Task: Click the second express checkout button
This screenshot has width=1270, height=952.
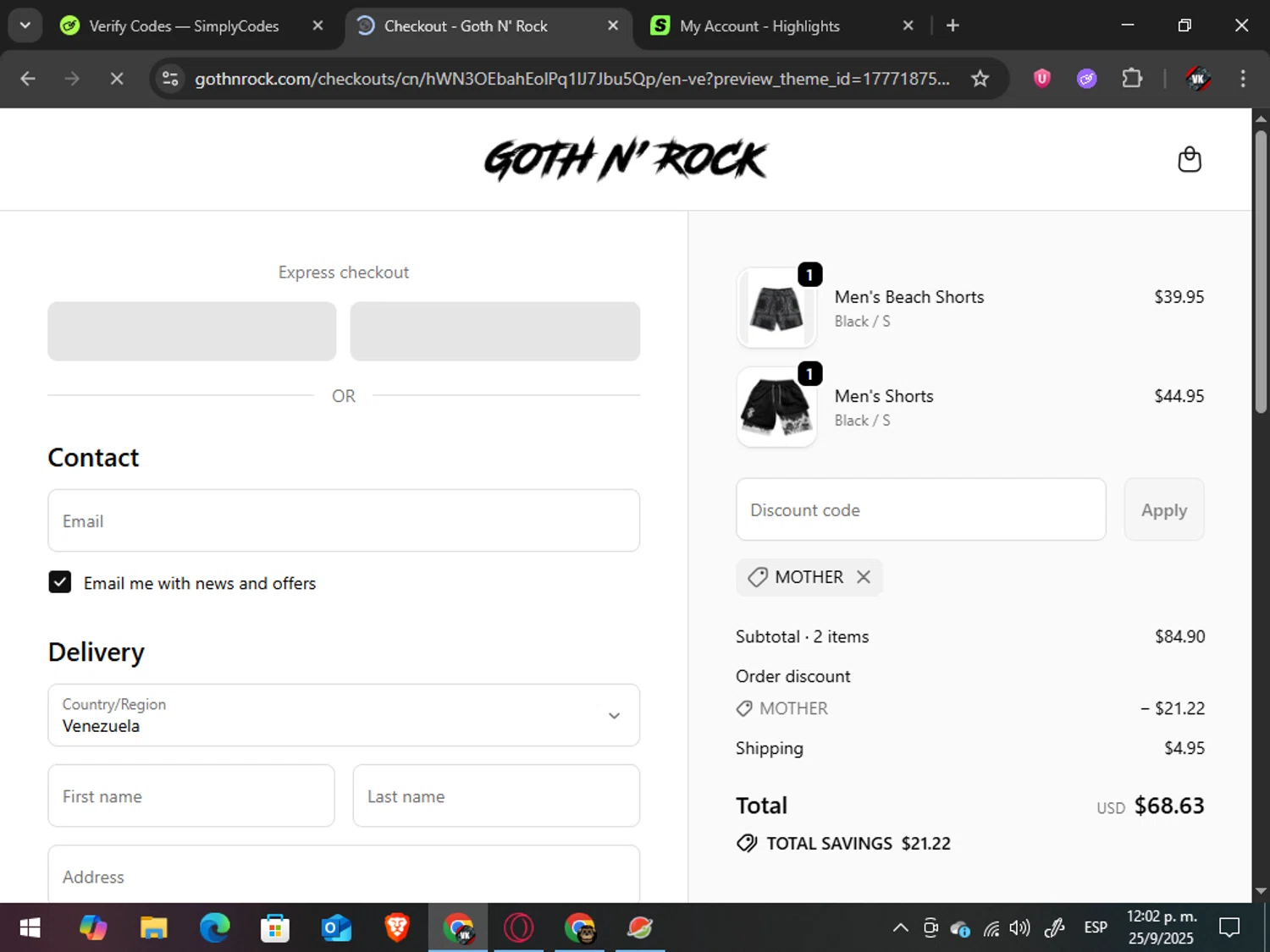Action: (x=495, y=331)
